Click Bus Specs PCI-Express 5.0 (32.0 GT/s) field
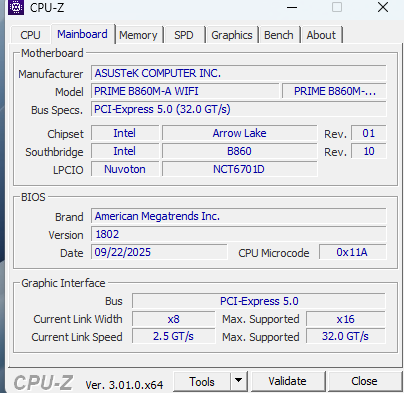Screen dimensions: 404x393 tap(239, 109)
